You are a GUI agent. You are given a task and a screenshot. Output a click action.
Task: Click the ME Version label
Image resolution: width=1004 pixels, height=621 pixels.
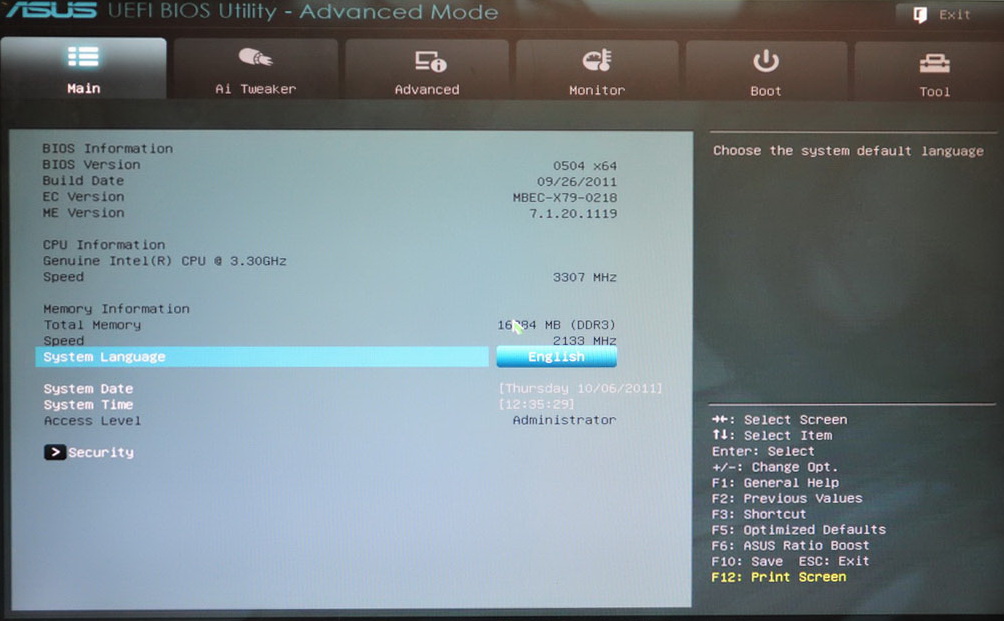pos(83,213)
